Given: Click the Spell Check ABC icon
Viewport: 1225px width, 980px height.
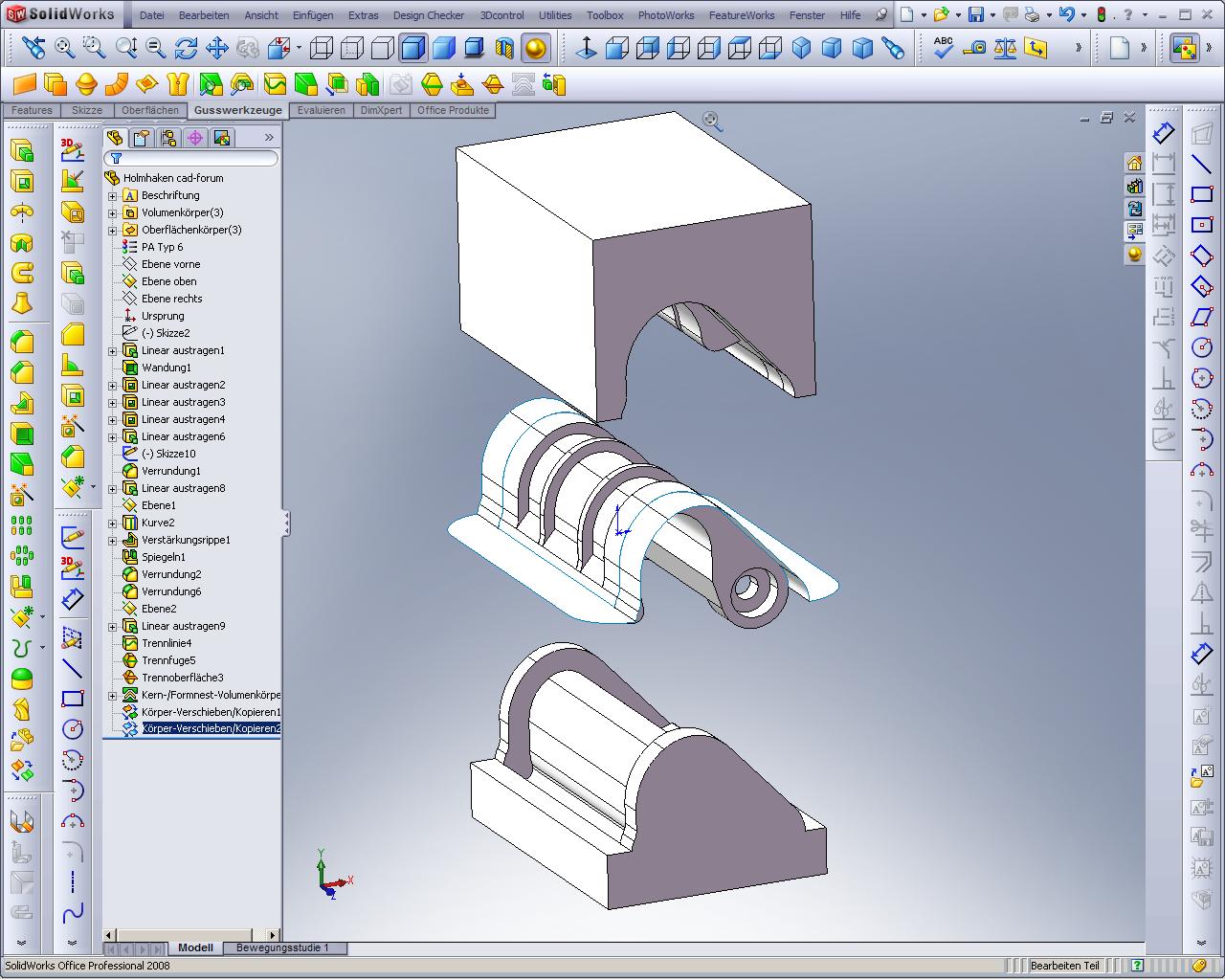Looking at the screenshot, I should point(944,48).
